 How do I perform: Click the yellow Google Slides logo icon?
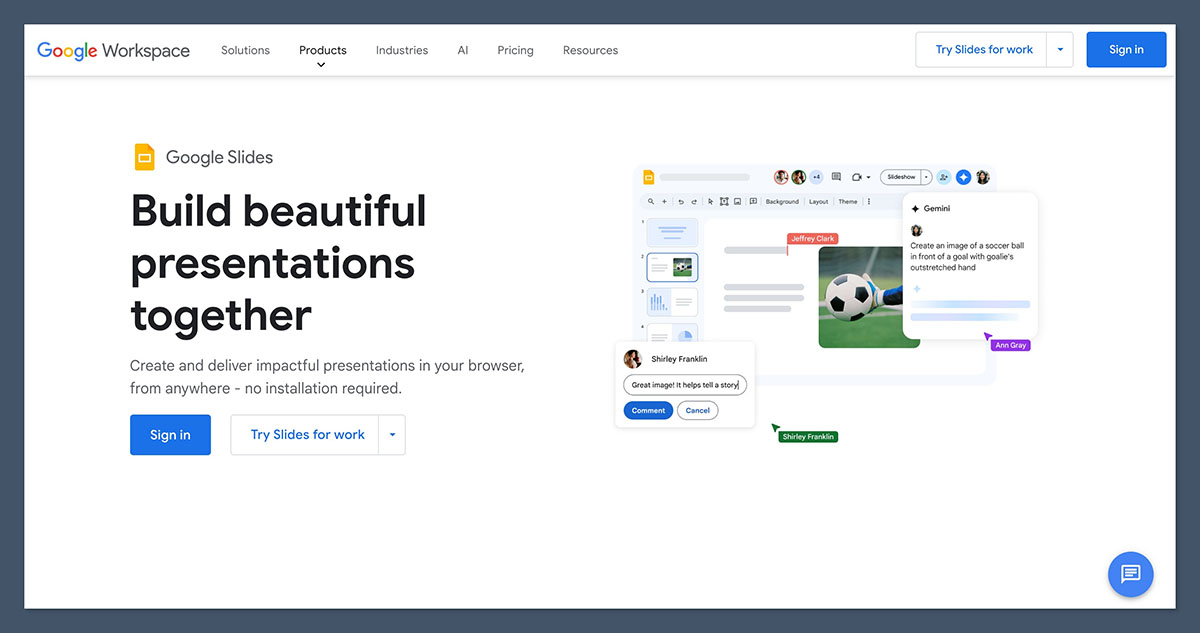click(145, 156)
